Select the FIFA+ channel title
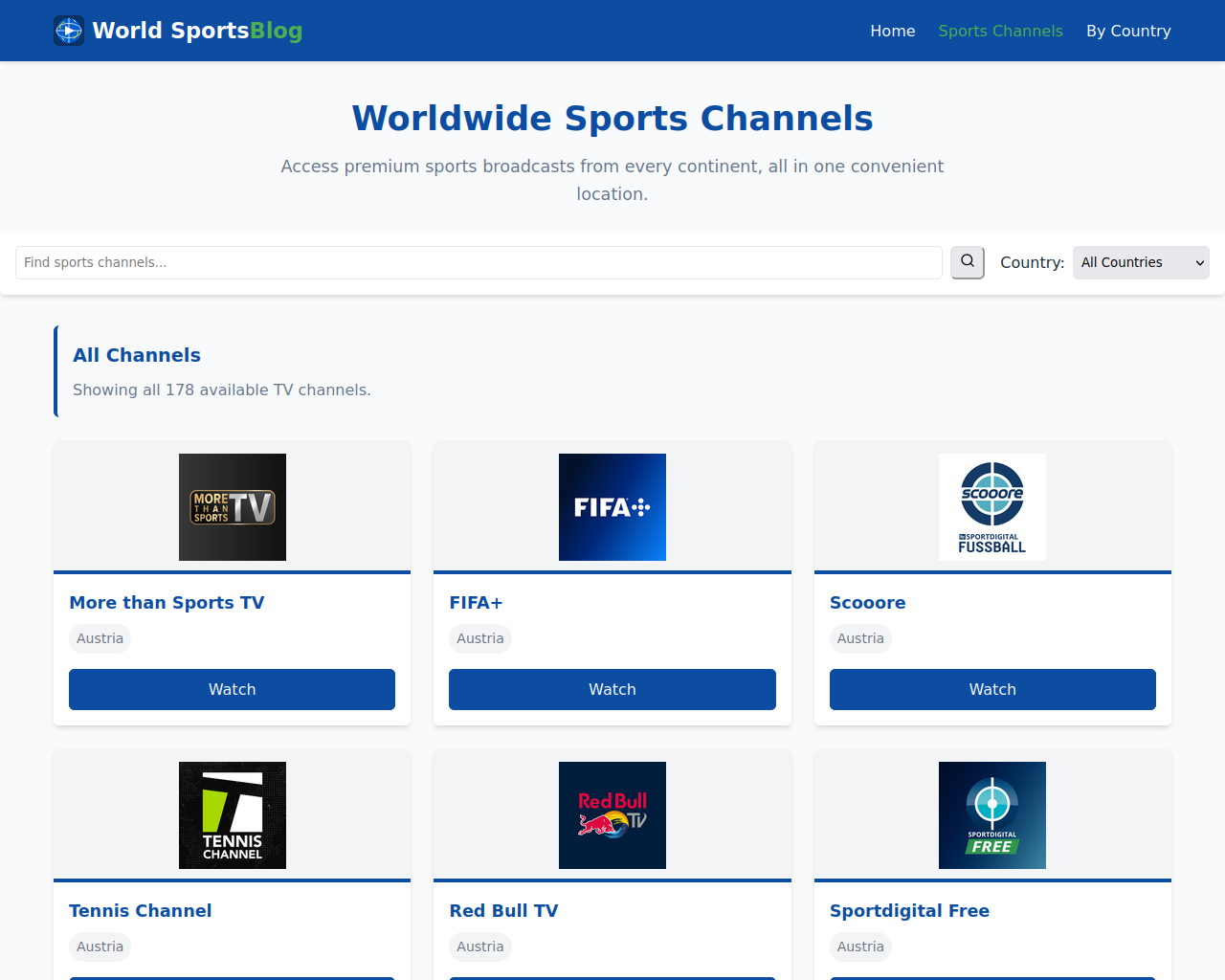1225x980 pixels. tap(476, 602)
